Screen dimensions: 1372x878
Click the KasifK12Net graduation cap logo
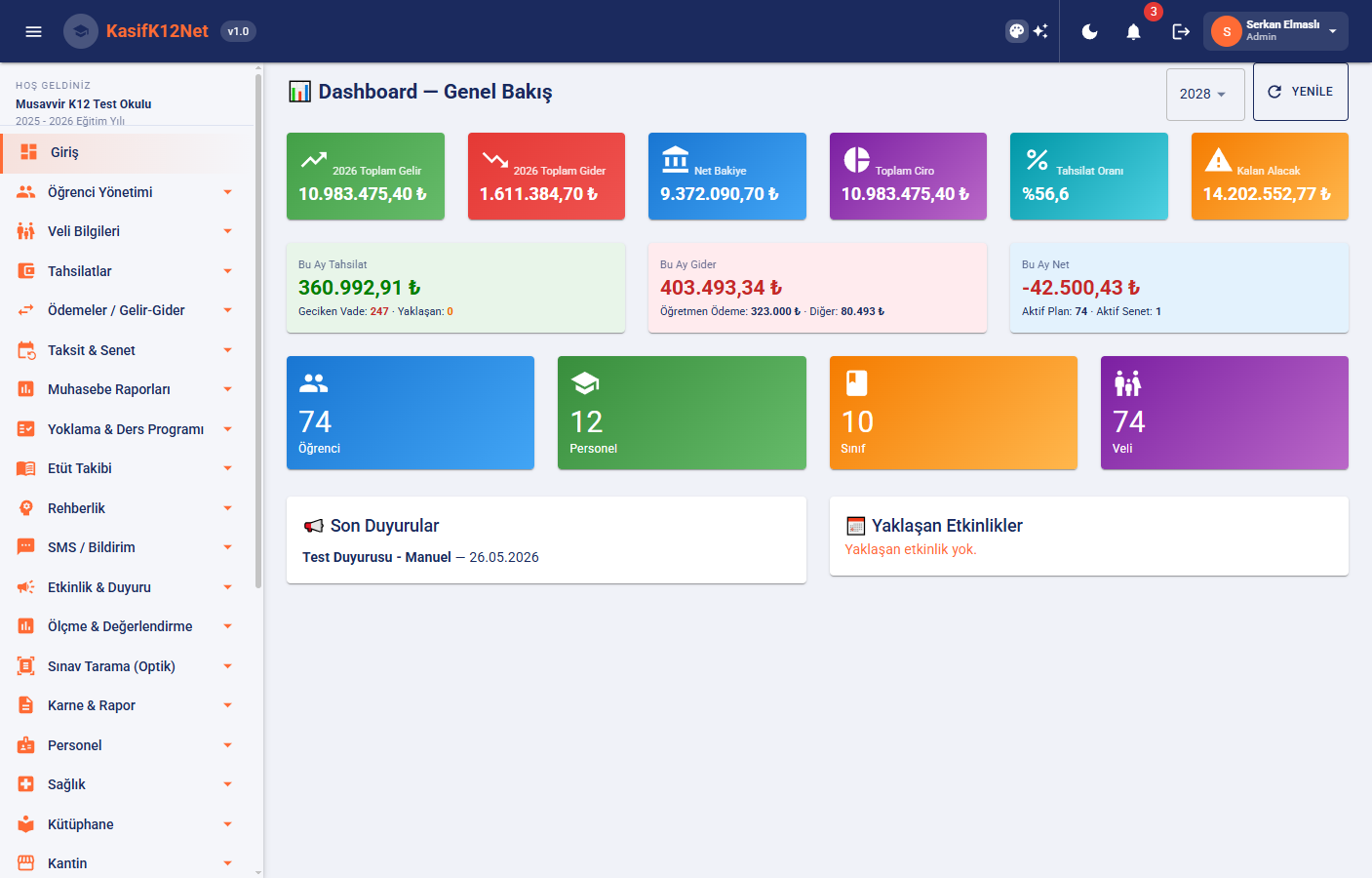click(x=81, y=31)
